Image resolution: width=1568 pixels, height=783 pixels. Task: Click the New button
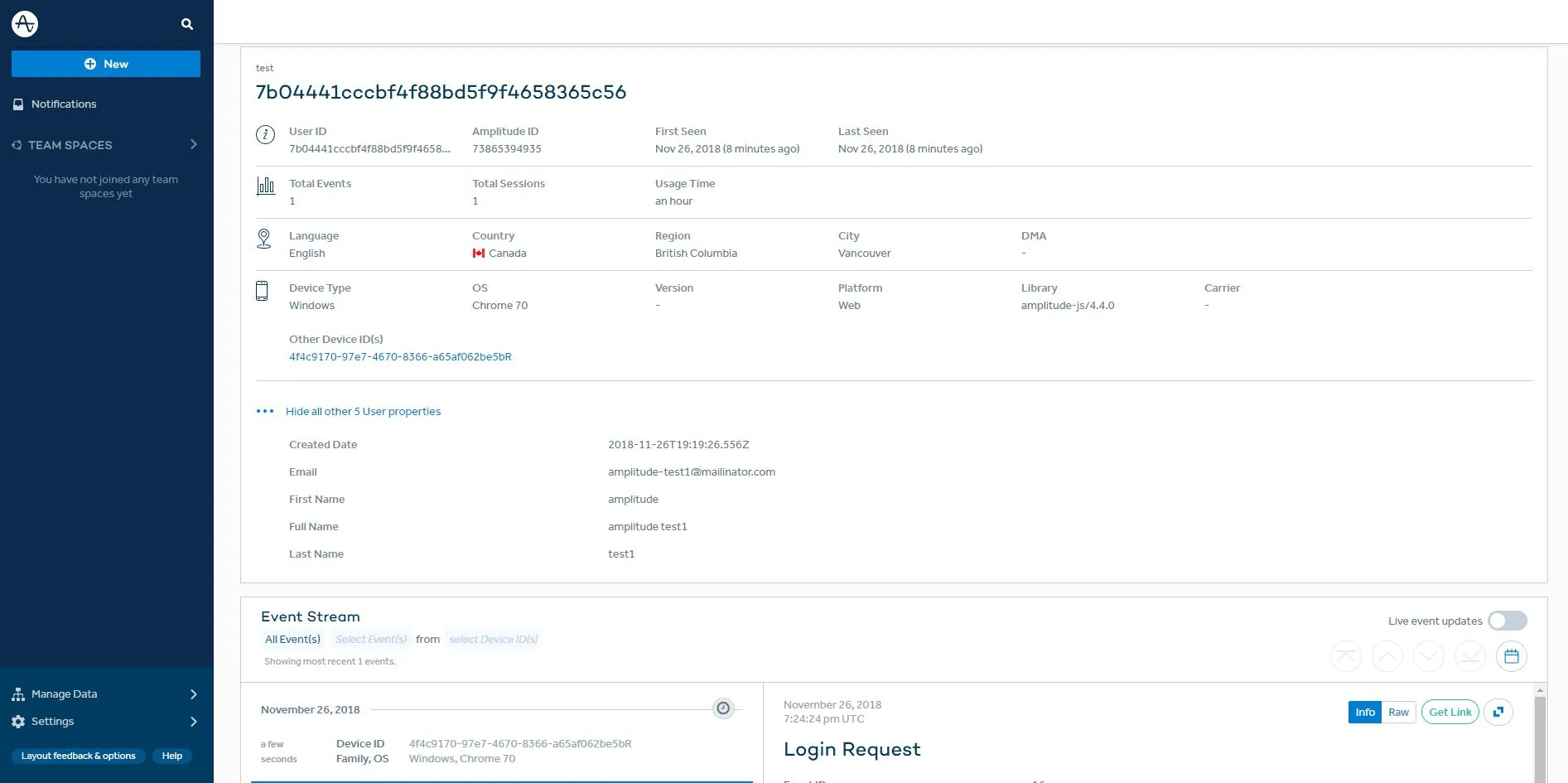point(105,64)
